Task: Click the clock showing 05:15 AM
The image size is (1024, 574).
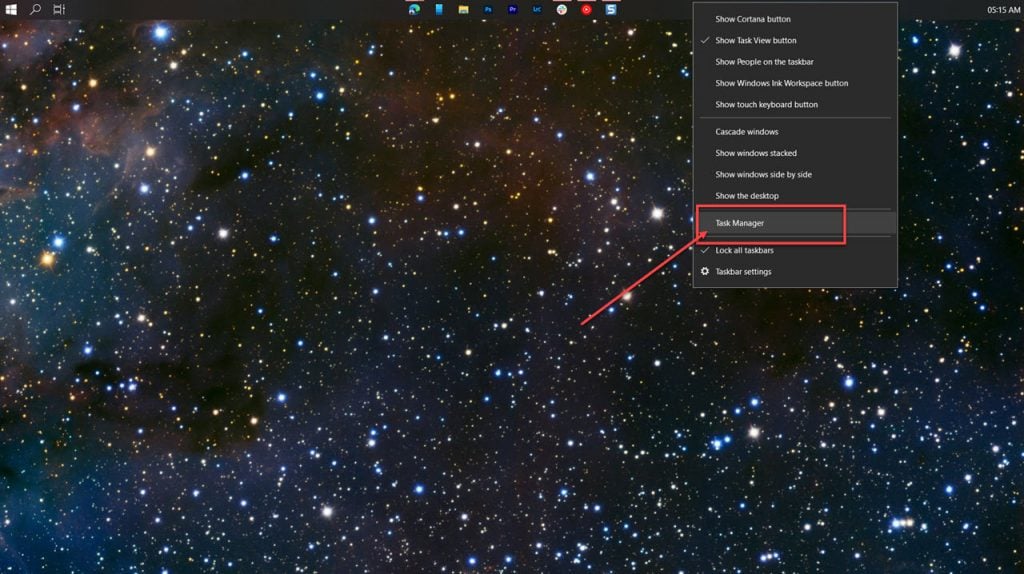Action: click(x=1003, y=10)
